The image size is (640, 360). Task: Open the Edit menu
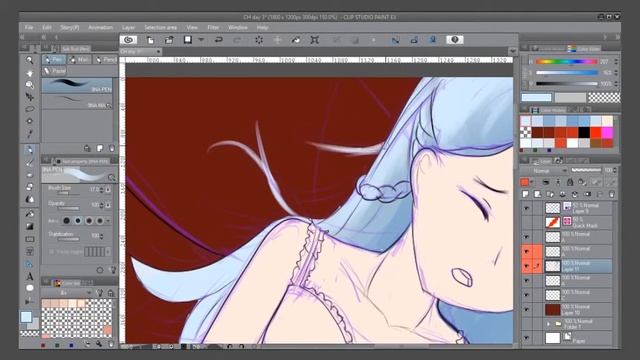pos(47,27)
